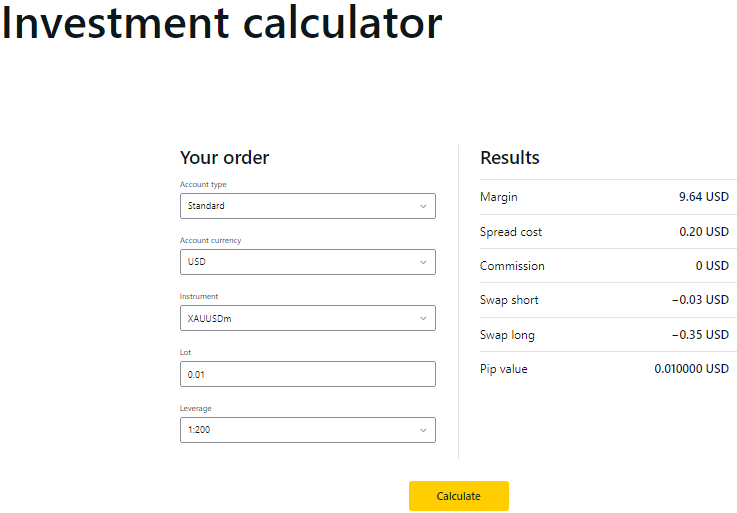Image resolution: width=737 pixels, height=513 pixels.
Task: Click the Spread cost value 0.20 USD
Action: point(703,232)
